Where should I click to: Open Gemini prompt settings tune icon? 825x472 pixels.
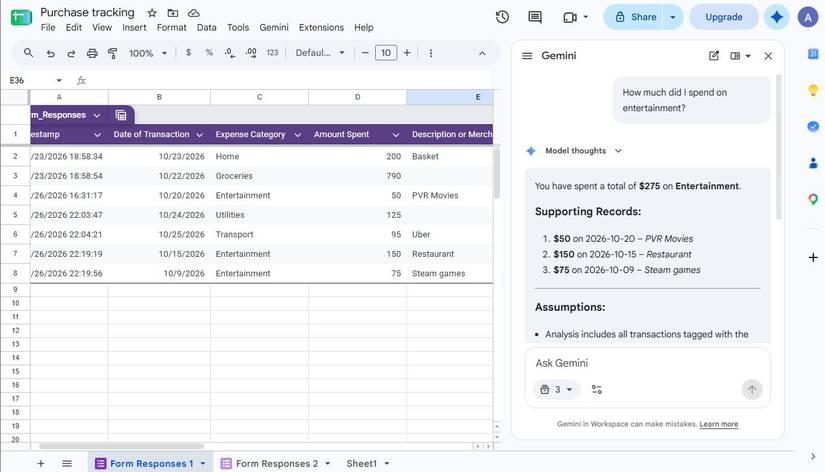point(597,389)
